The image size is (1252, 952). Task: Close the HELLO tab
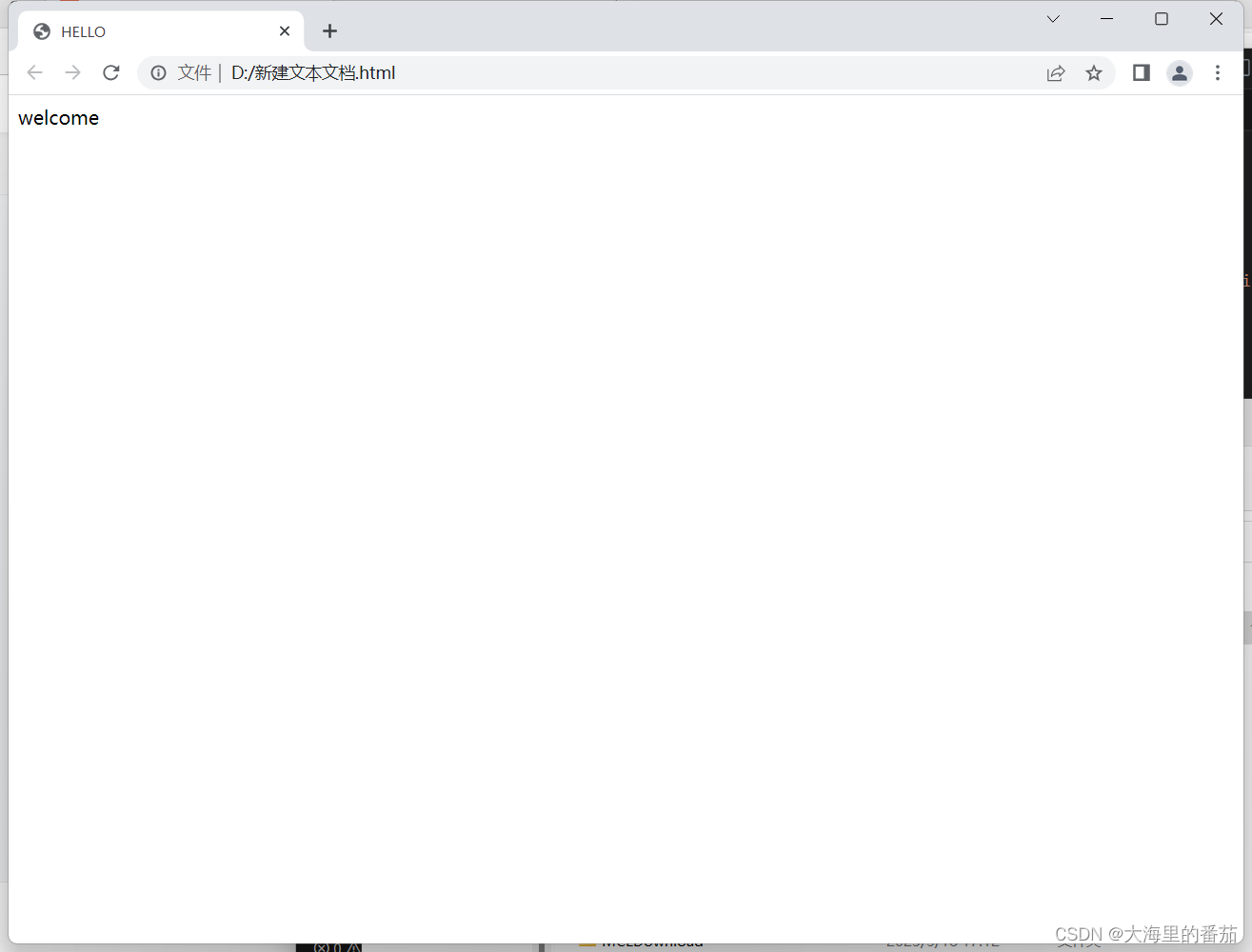284,30
